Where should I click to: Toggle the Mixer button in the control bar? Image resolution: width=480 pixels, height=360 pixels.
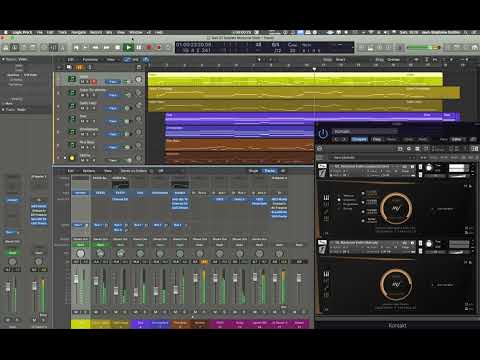point(53,47)
